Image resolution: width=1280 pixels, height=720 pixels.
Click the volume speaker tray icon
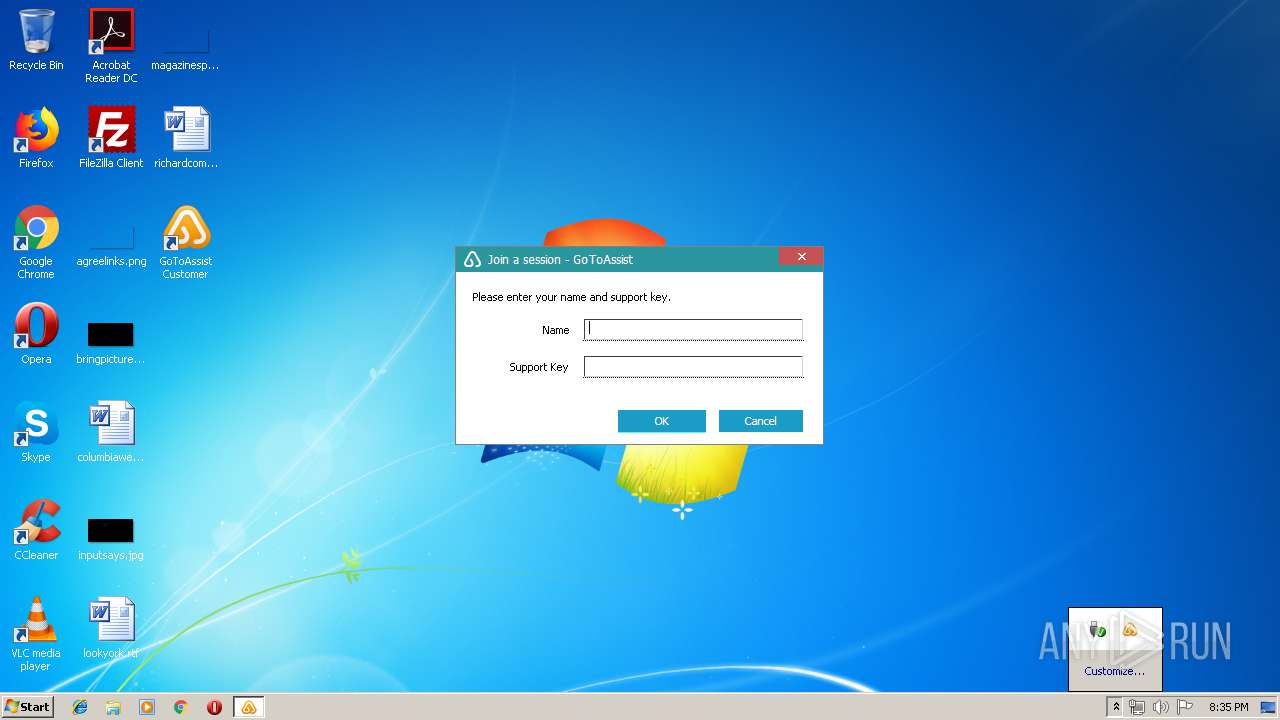[x=1160, y=707]
